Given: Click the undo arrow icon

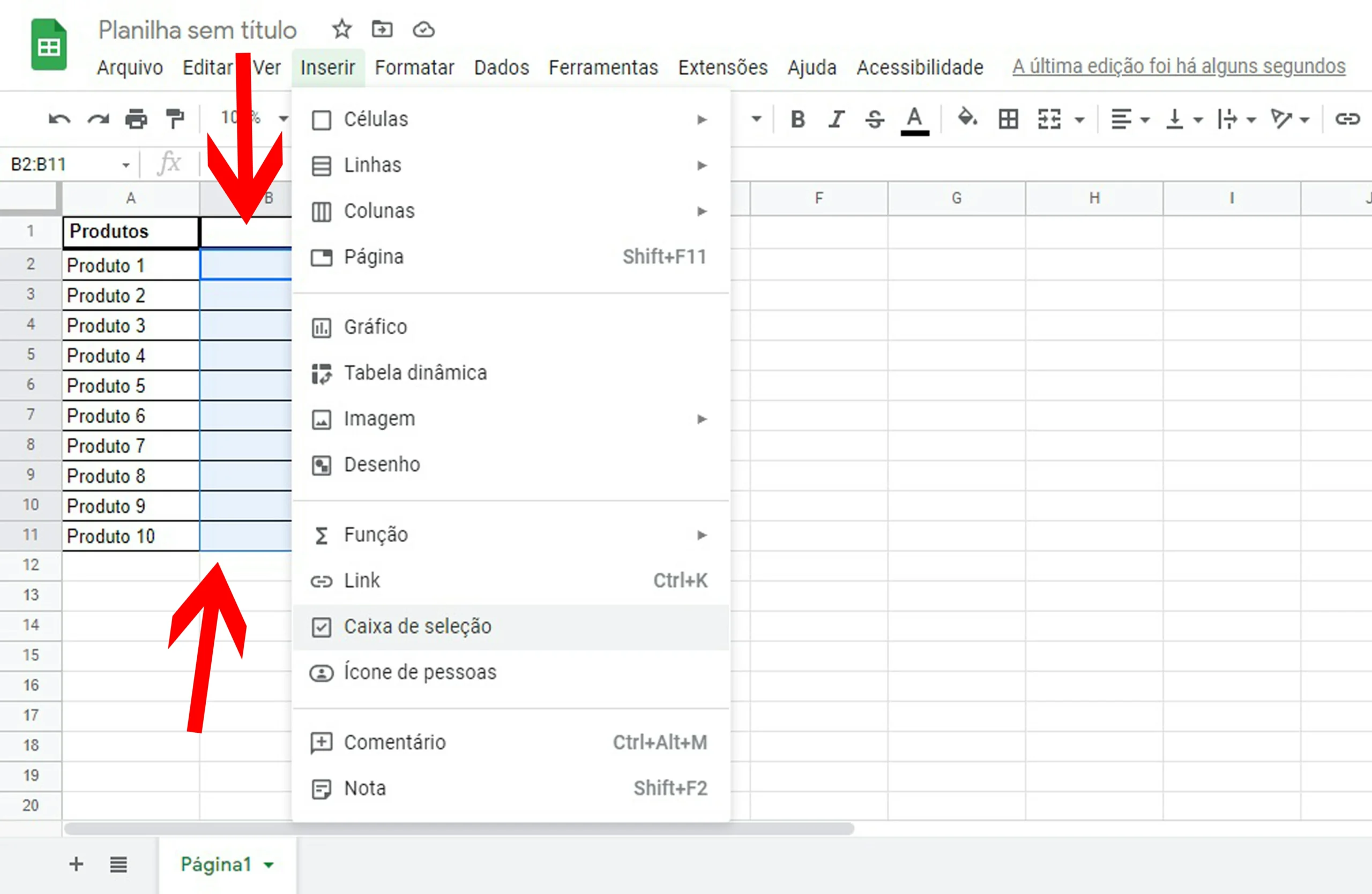Looking at the screenshot, I should (59, 119).
